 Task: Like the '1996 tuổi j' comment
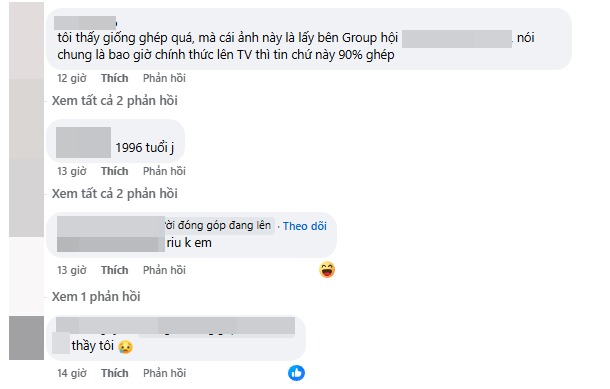tap(115, 171)
